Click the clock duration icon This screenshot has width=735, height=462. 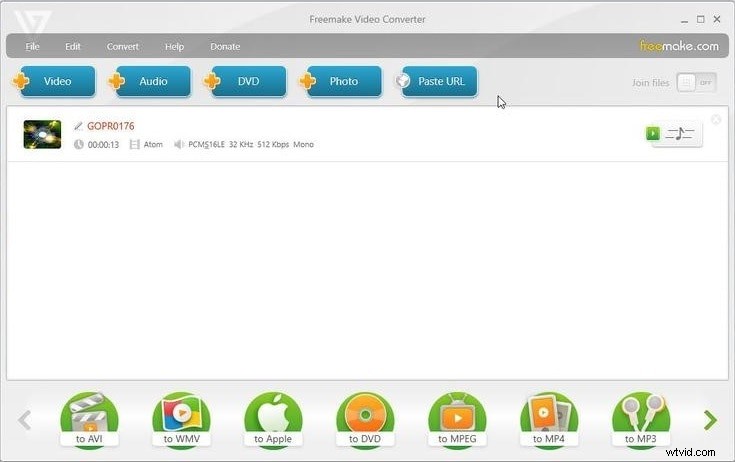pos(79,144)
